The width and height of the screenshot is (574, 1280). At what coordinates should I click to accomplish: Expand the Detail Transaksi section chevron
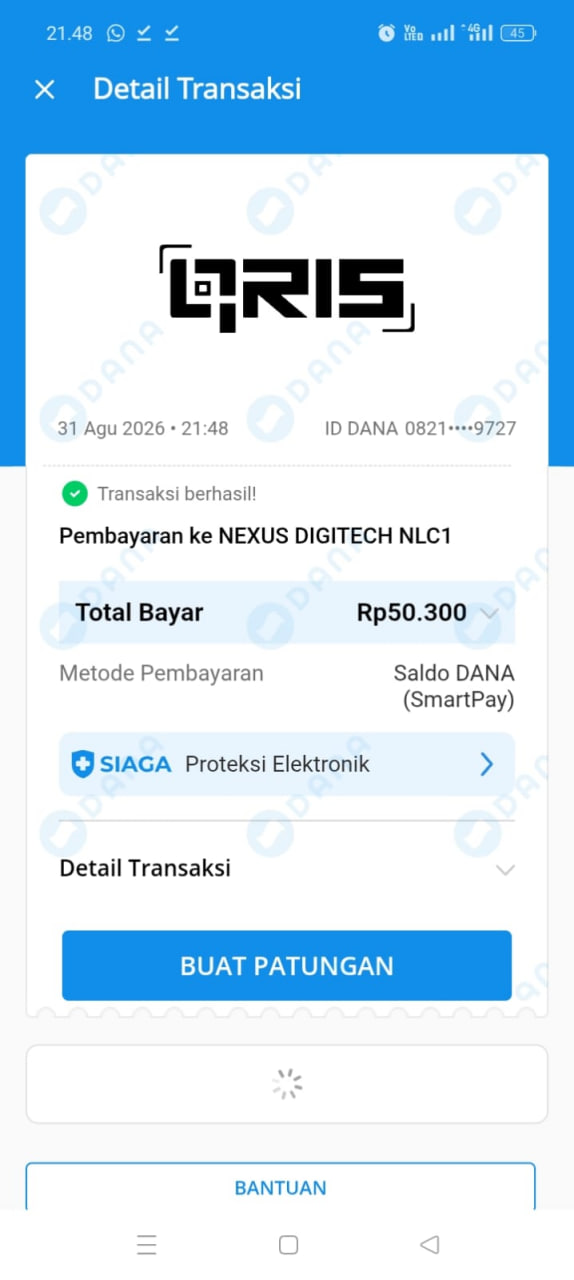505,869
